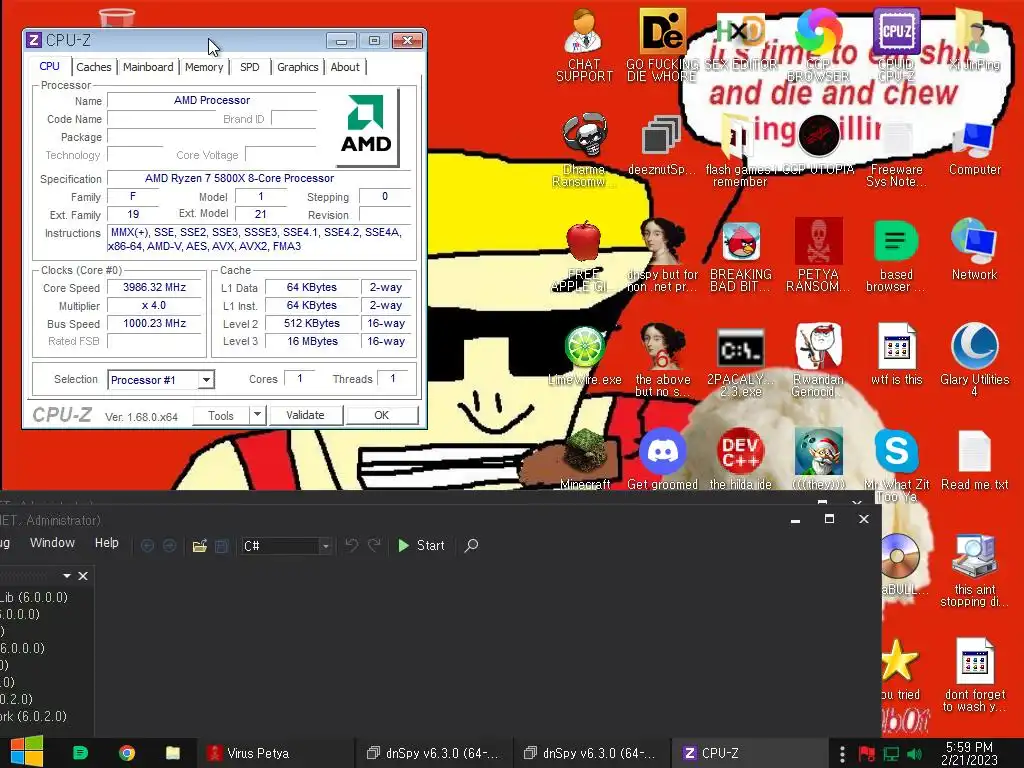Show hidden system tray icons
Screen dimensions: 1024x768
point(842,753)
